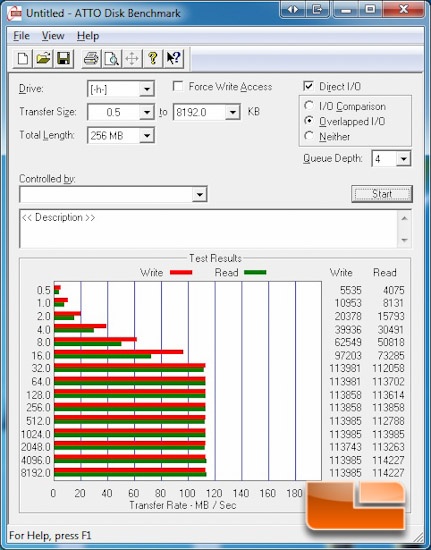Click inside the Description text box
Image resolution: width=431 pixels, height=550 pixels.
click(x=209, y=229)
